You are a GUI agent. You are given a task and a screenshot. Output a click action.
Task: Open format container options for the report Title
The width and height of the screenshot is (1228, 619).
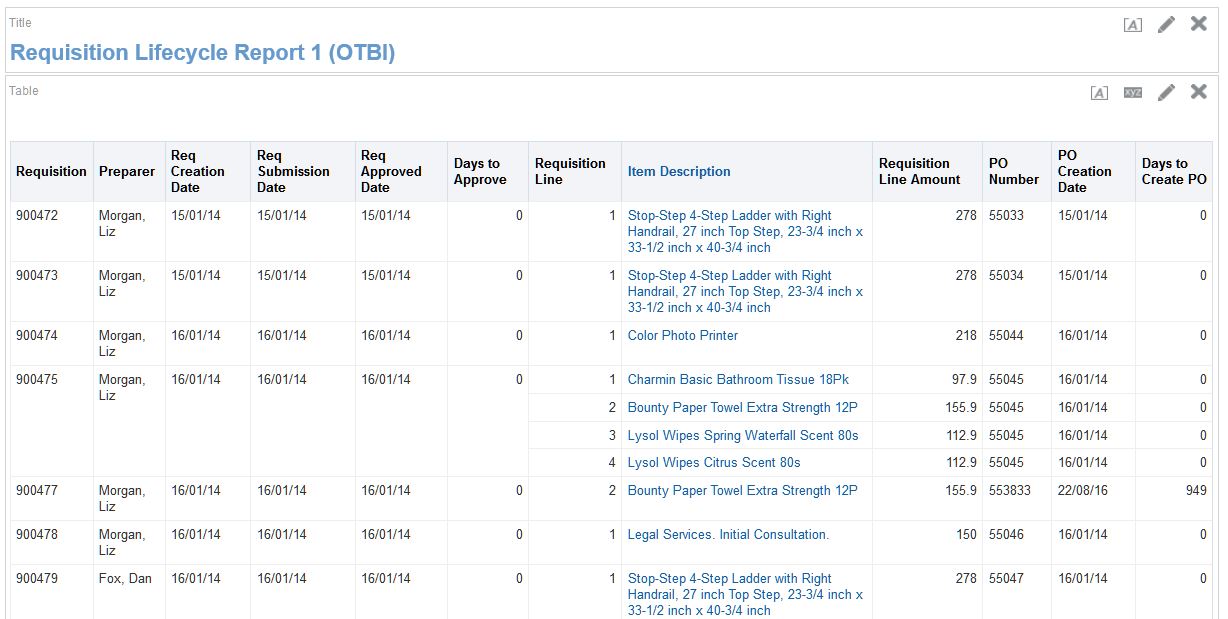pyautogui.click(x=1132, y=23)
